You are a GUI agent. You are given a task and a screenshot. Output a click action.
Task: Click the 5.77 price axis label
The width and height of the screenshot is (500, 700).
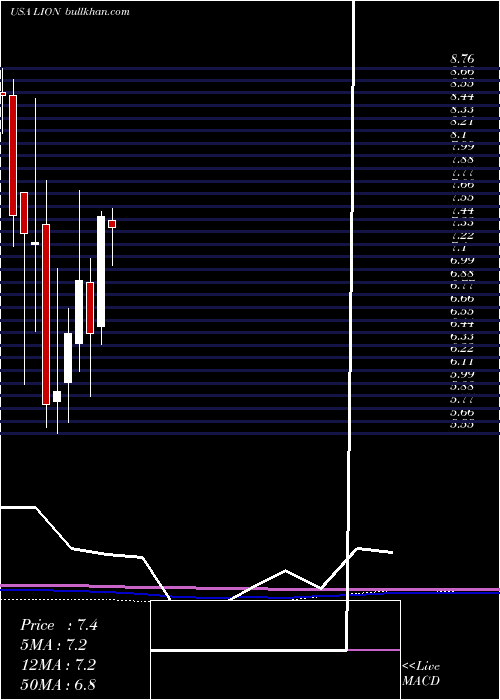[462, 399]
